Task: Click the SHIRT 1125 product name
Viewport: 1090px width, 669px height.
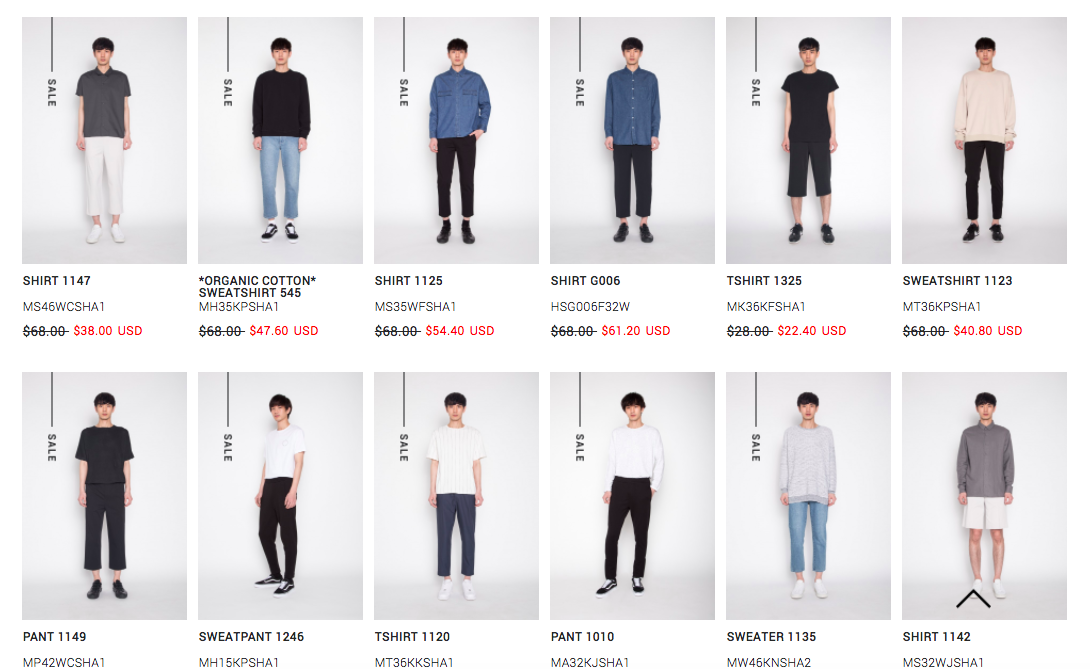Action: tap(409, 281)
